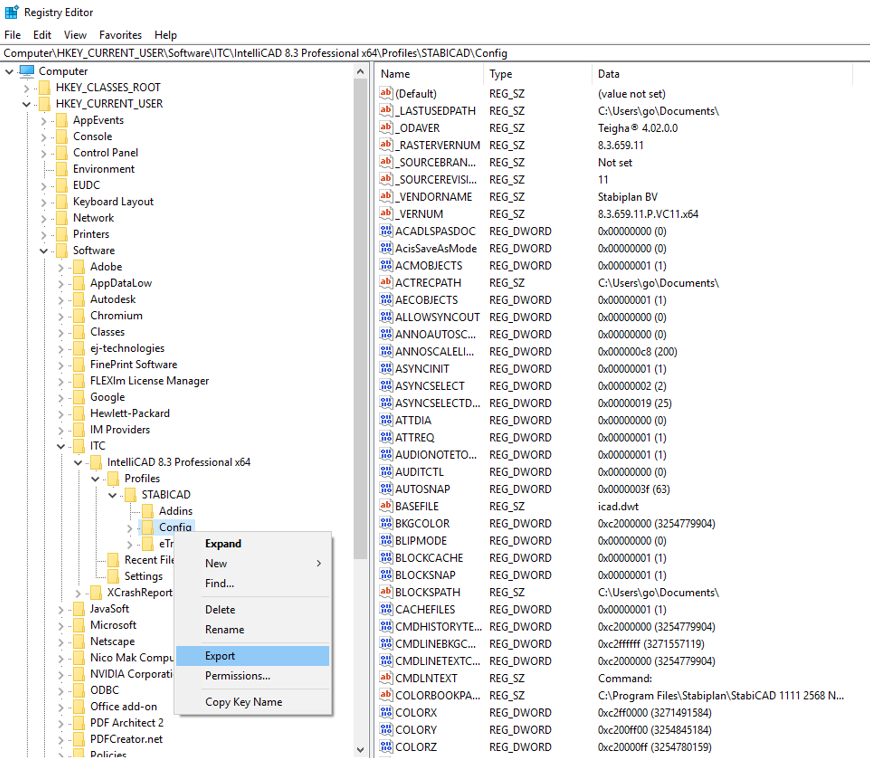This screenshot has width=870, height=758.
Task: Open the File menu
Action: point(12,34)
